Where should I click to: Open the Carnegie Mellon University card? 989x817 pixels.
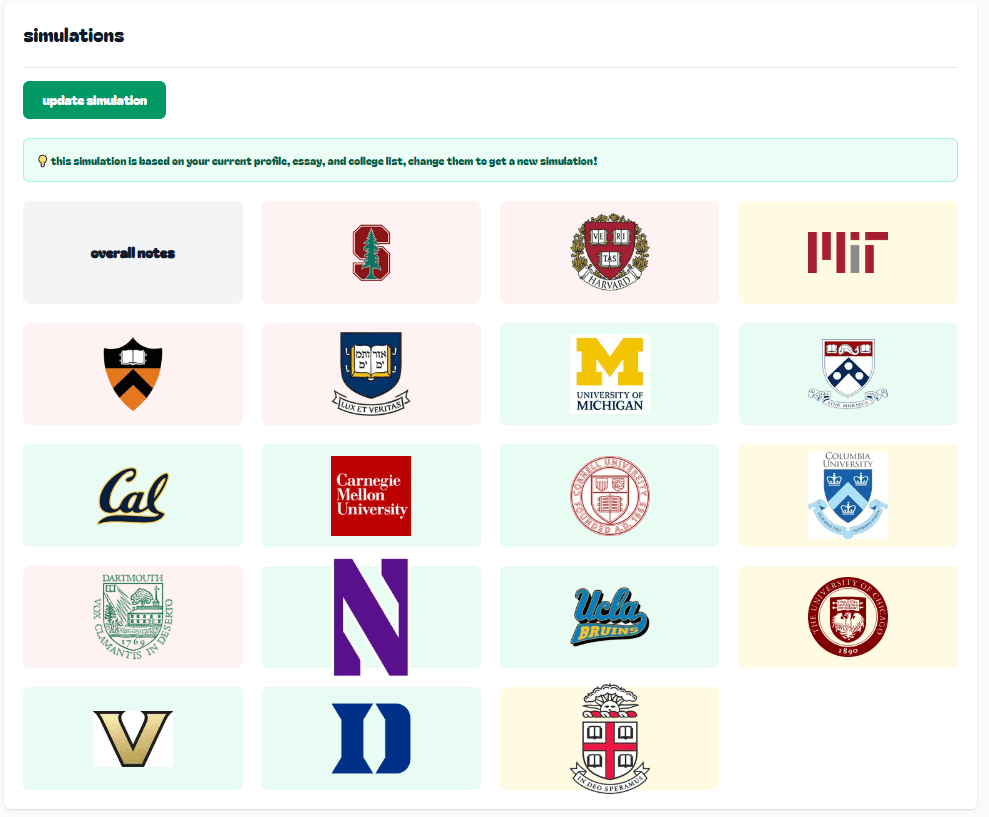(x=372, y=495)
